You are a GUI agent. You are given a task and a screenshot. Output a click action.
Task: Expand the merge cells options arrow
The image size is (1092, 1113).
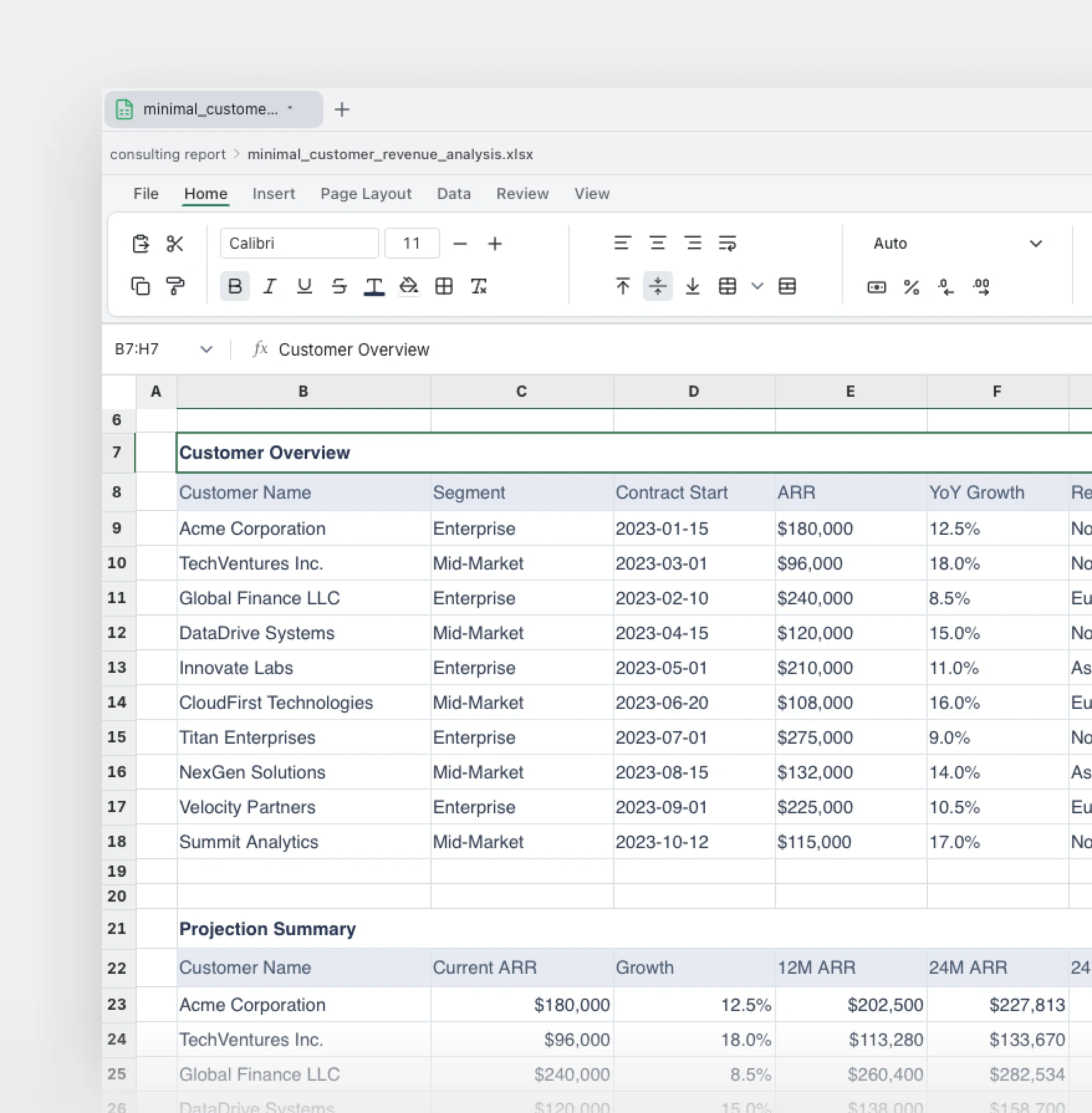pos(757,286)
